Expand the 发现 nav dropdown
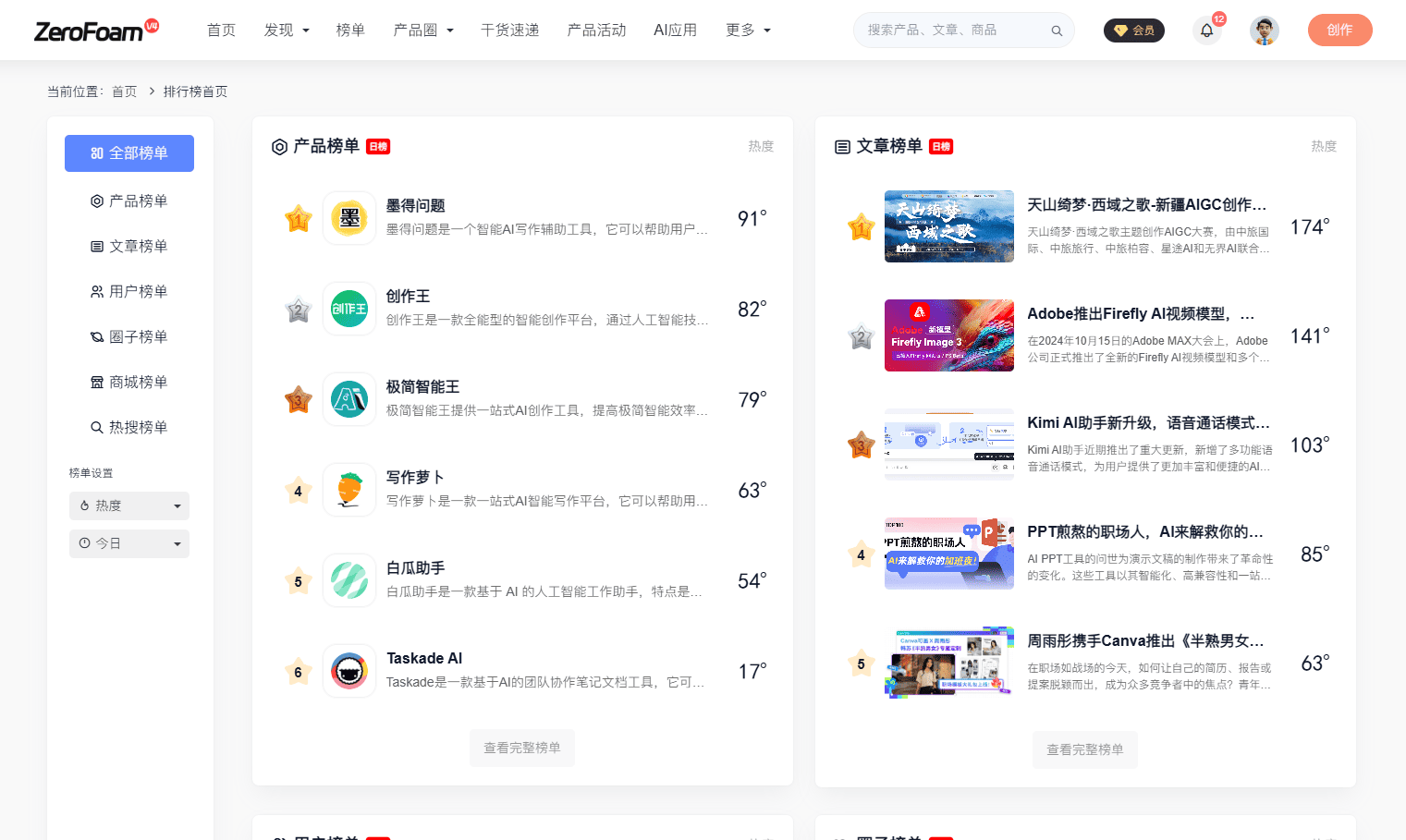This screenshot has height=840, width=1406. (x=287, y=30)
